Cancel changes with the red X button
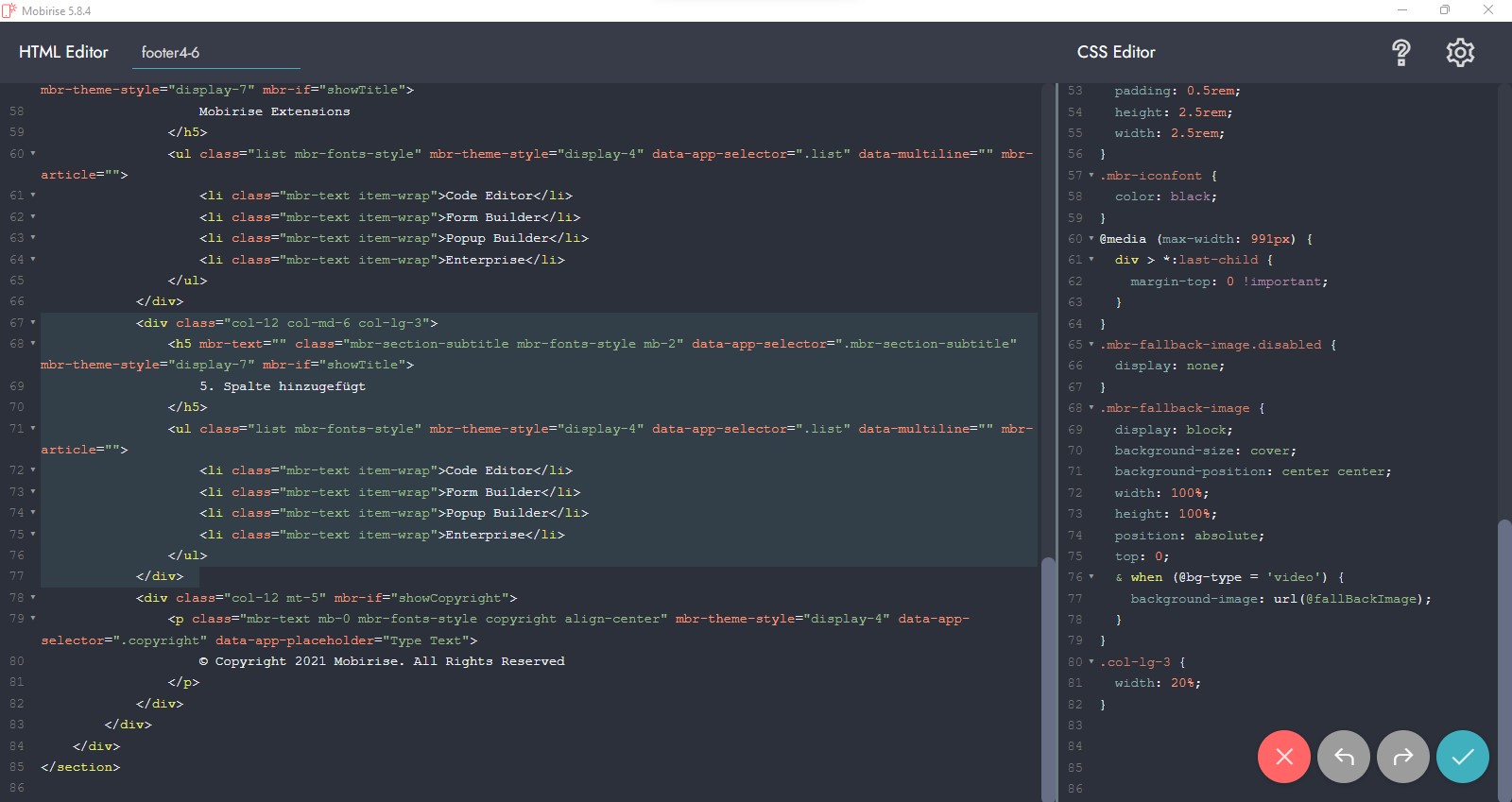 coord(1283,757)
